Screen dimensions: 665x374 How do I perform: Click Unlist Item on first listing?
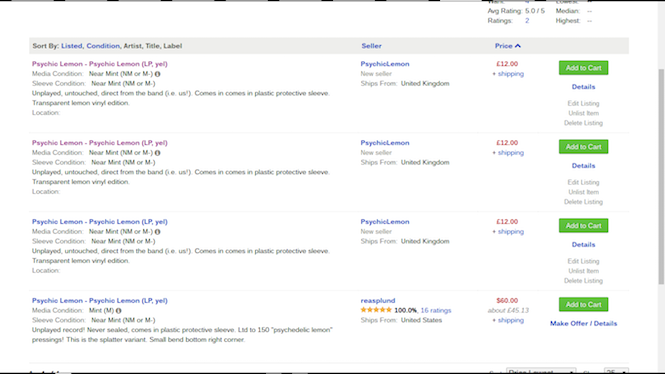583,113
